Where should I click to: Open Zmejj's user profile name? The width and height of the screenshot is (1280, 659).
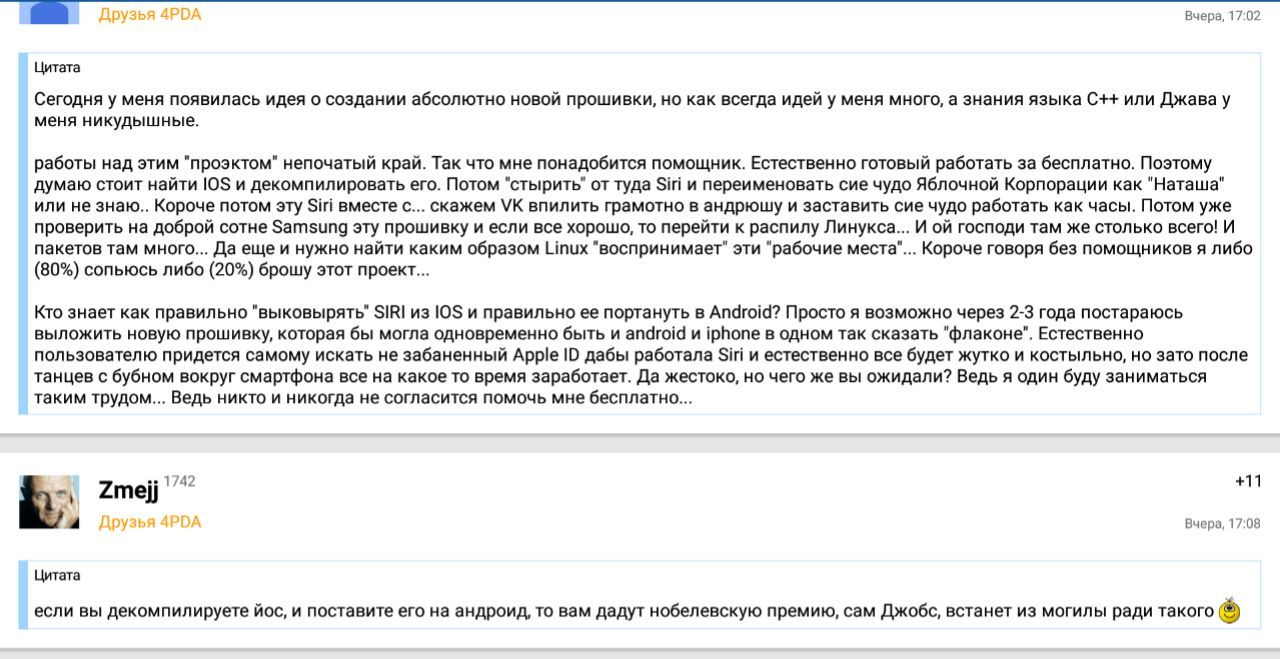coord(129,490)
